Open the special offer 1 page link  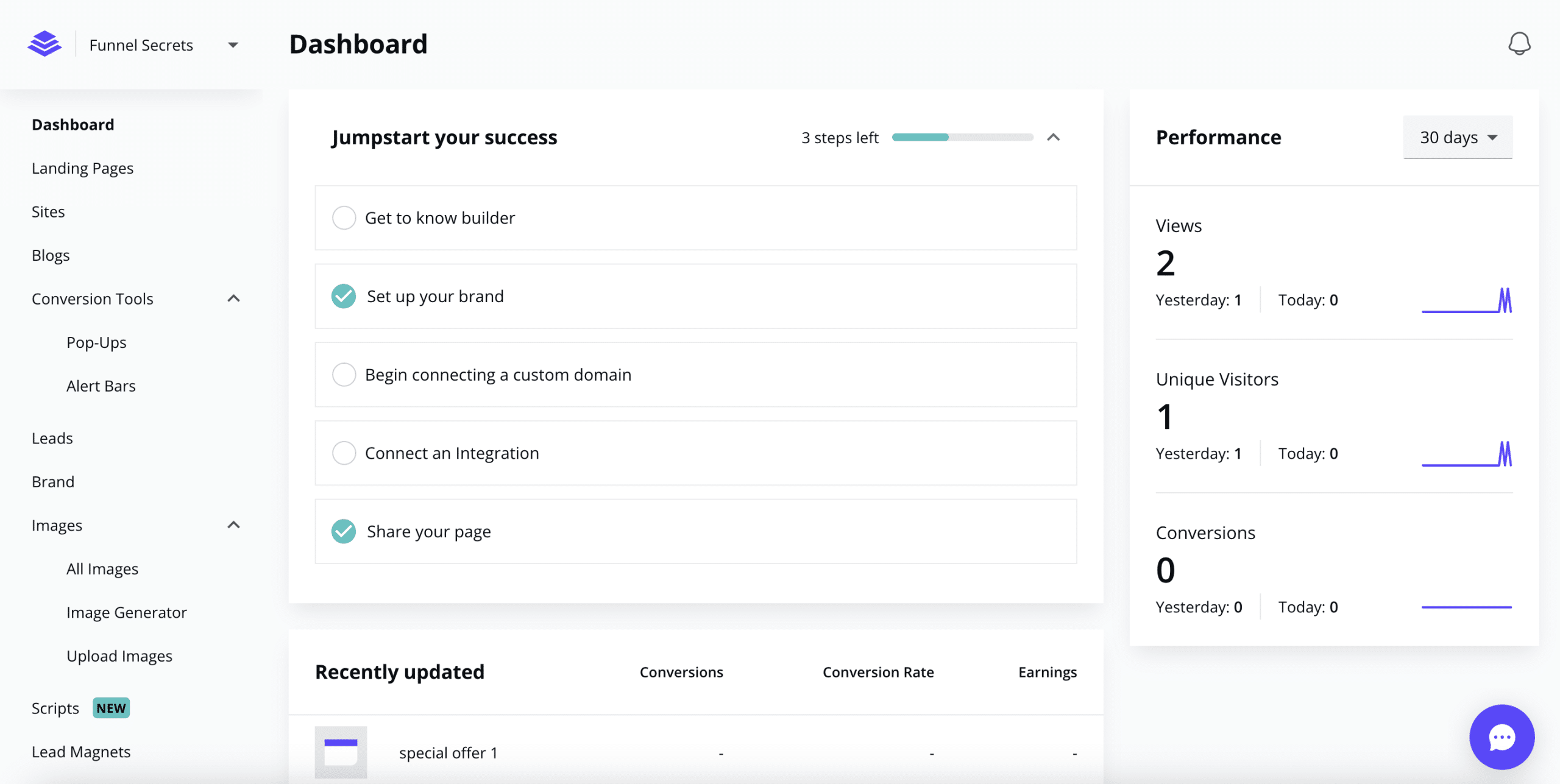click(x=448, y=753)
